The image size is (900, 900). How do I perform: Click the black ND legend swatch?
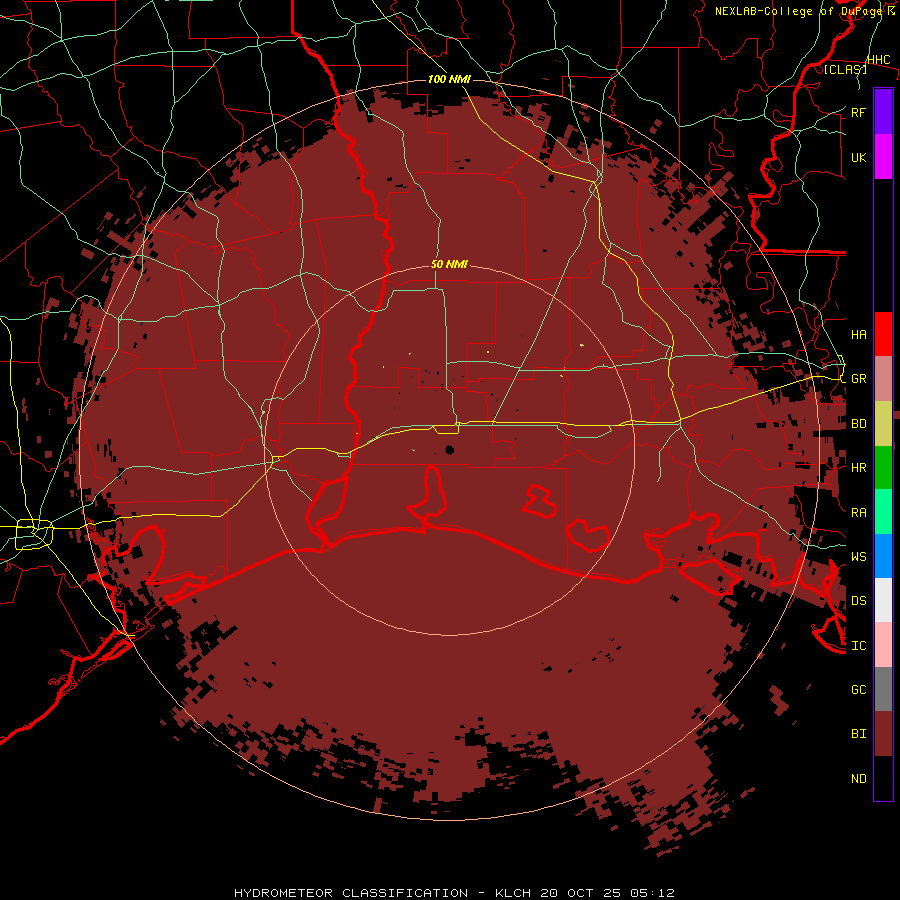click(883, 778)
